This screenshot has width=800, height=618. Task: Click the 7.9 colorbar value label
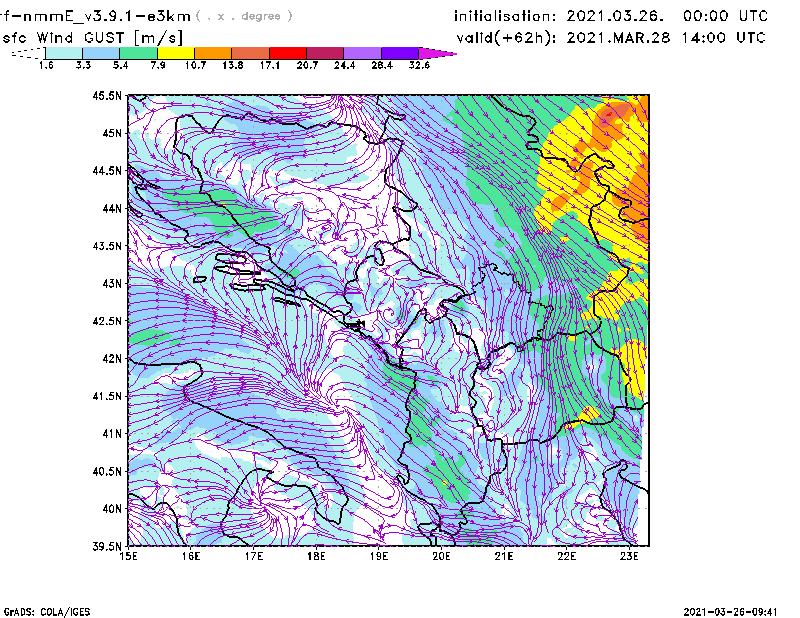coord(158,65)
